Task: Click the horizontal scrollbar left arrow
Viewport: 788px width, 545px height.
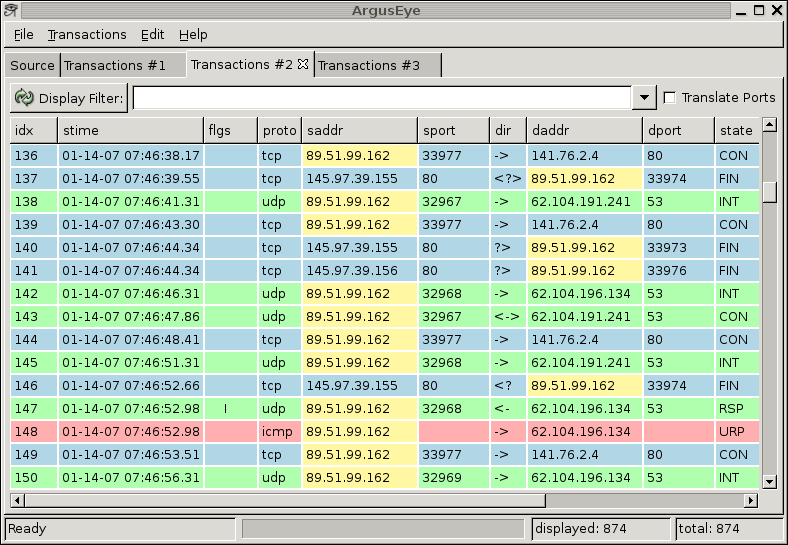Action: click(x=17, y=500)
